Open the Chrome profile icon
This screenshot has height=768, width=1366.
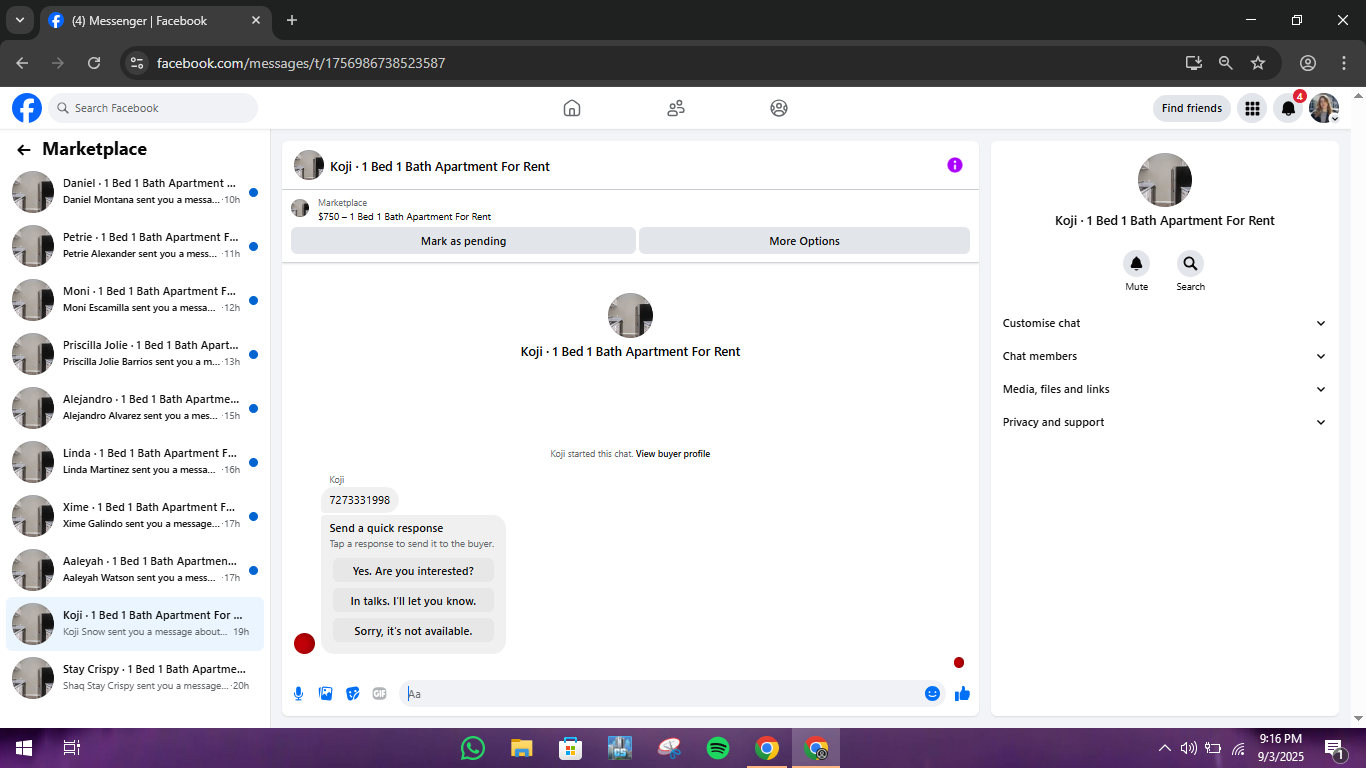pos(1307,63)
